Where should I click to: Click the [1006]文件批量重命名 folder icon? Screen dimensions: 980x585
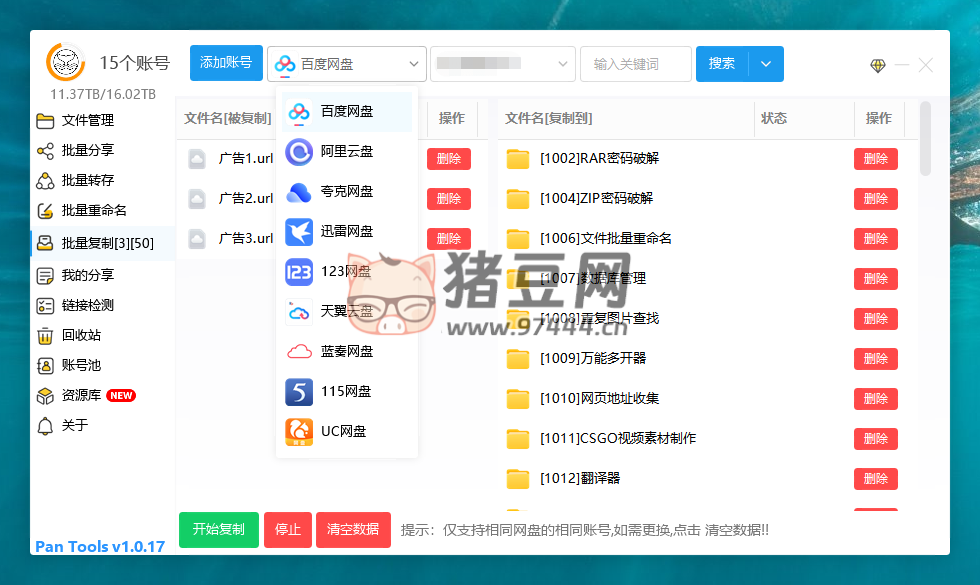(518, 239)
